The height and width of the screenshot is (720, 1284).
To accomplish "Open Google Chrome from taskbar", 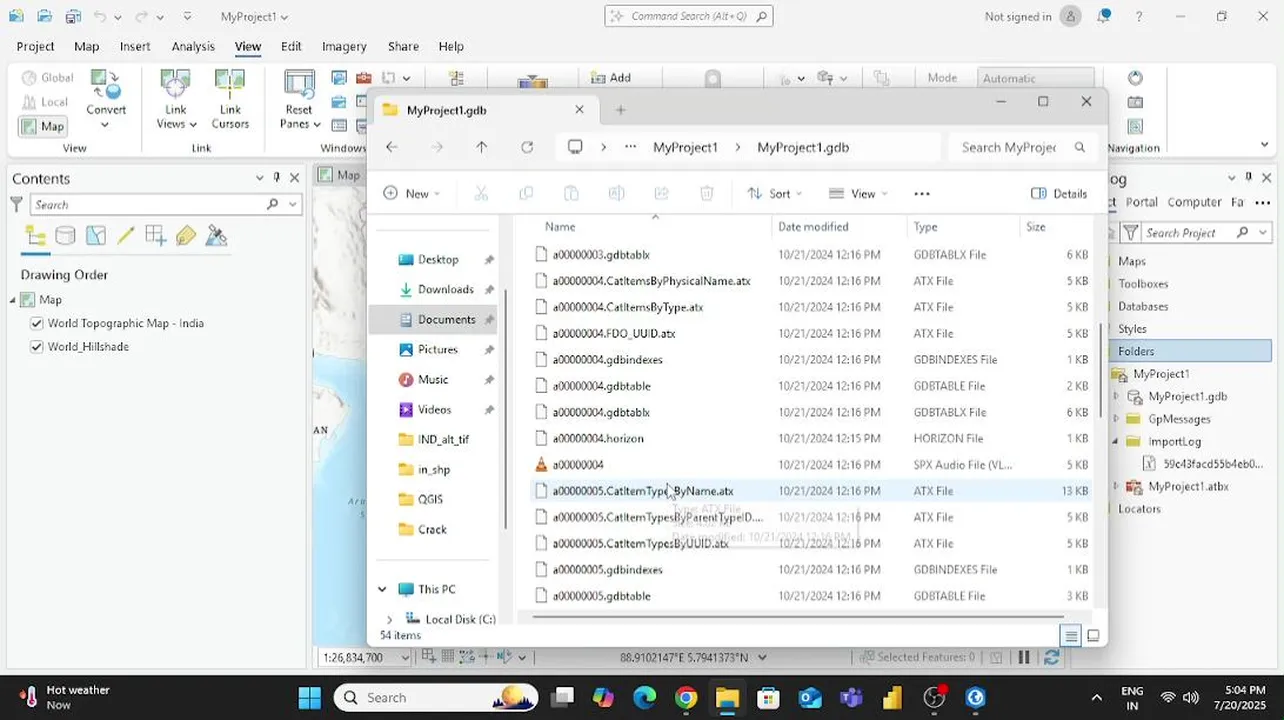I will [x=685, y=697].
